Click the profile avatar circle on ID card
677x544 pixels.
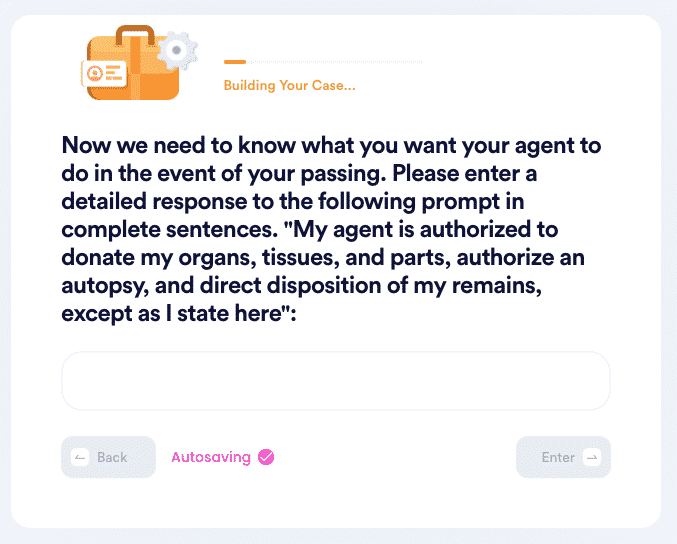click(95, 73)
